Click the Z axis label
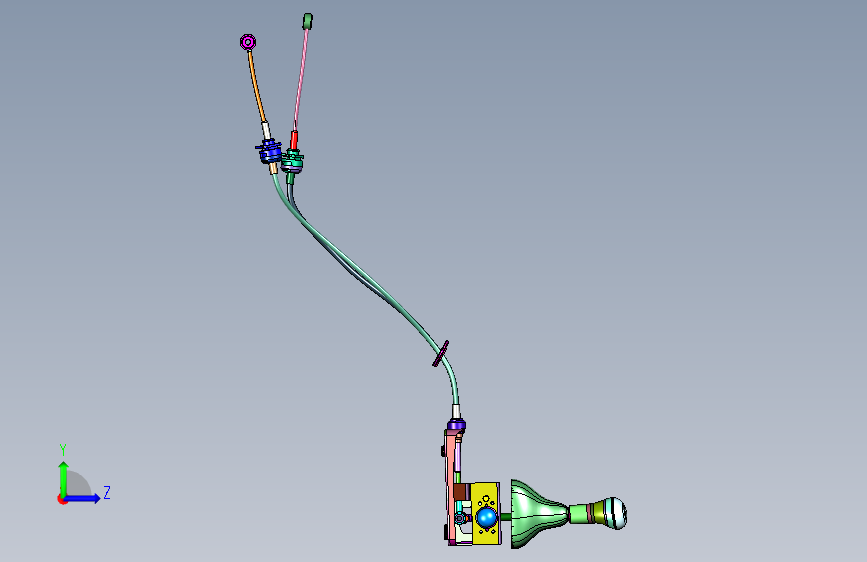This screenshot has height=562, width=867. [107, 492]
